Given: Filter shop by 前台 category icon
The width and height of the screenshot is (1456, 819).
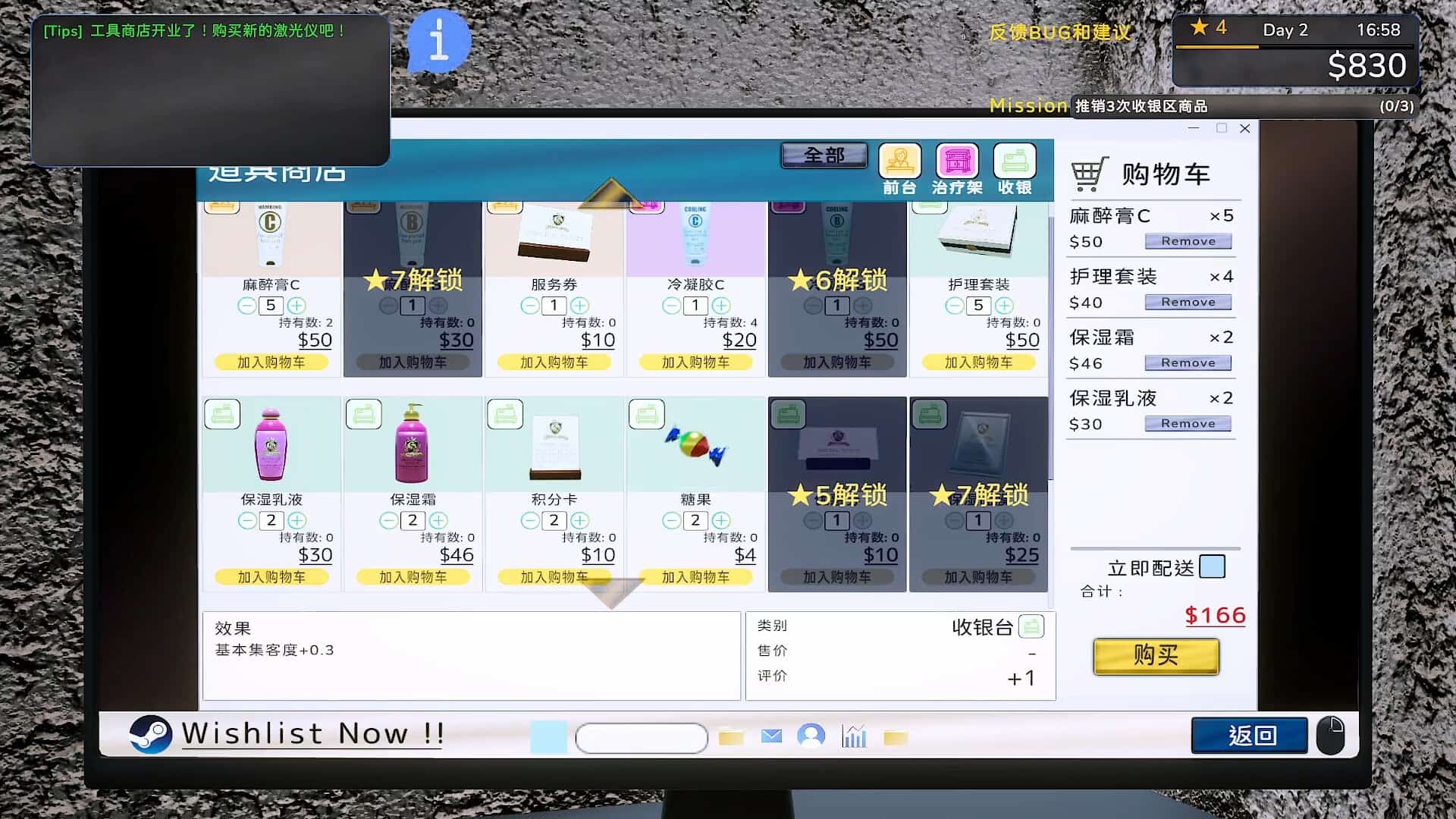Looking at the screenshot, I should (x=899, y=161).
